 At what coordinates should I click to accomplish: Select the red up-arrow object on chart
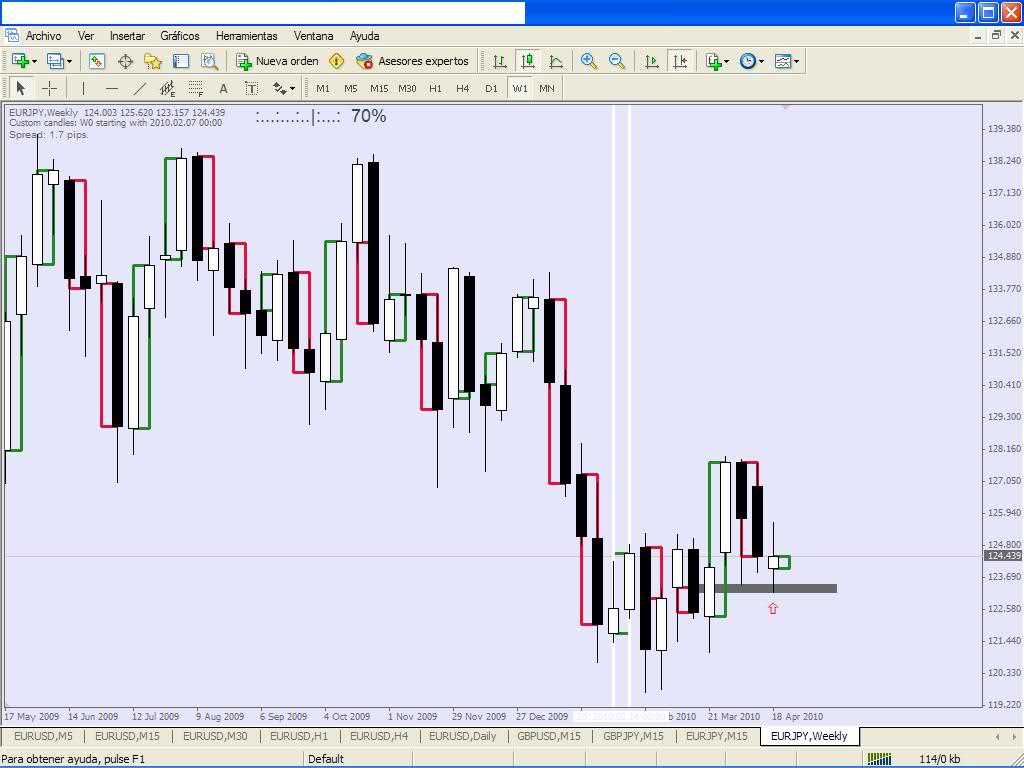tap(773, 609)
